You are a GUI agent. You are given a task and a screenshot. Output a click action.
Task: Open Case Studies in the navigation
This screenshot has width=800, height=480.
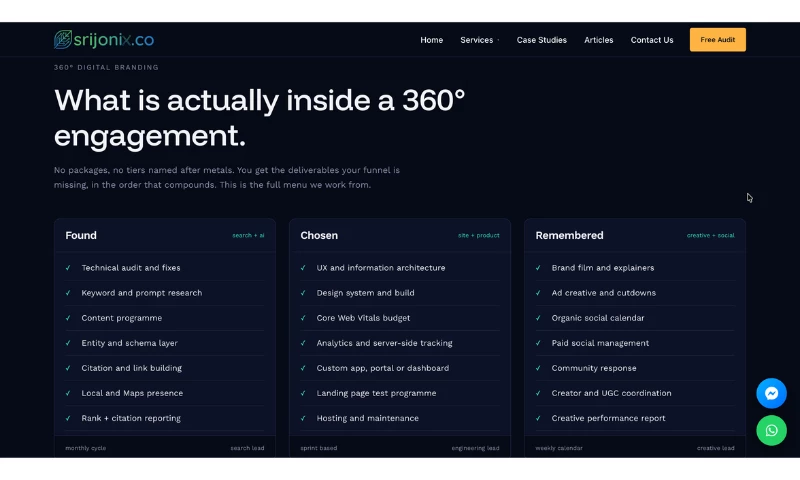pos(541,40)
